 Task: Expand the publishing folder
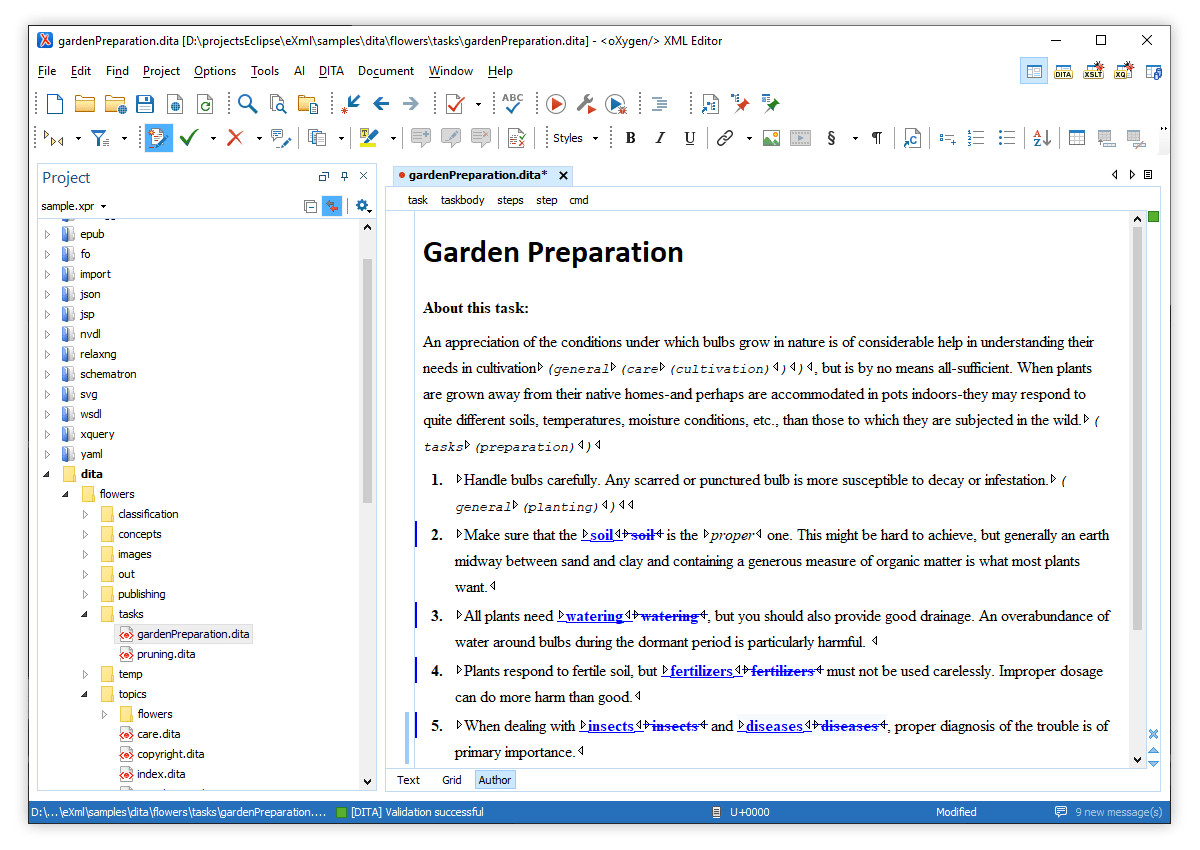86,594
